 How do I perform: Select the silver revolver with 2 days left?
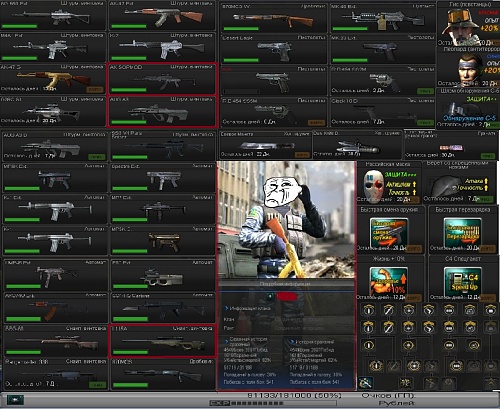tap(383, 81)
